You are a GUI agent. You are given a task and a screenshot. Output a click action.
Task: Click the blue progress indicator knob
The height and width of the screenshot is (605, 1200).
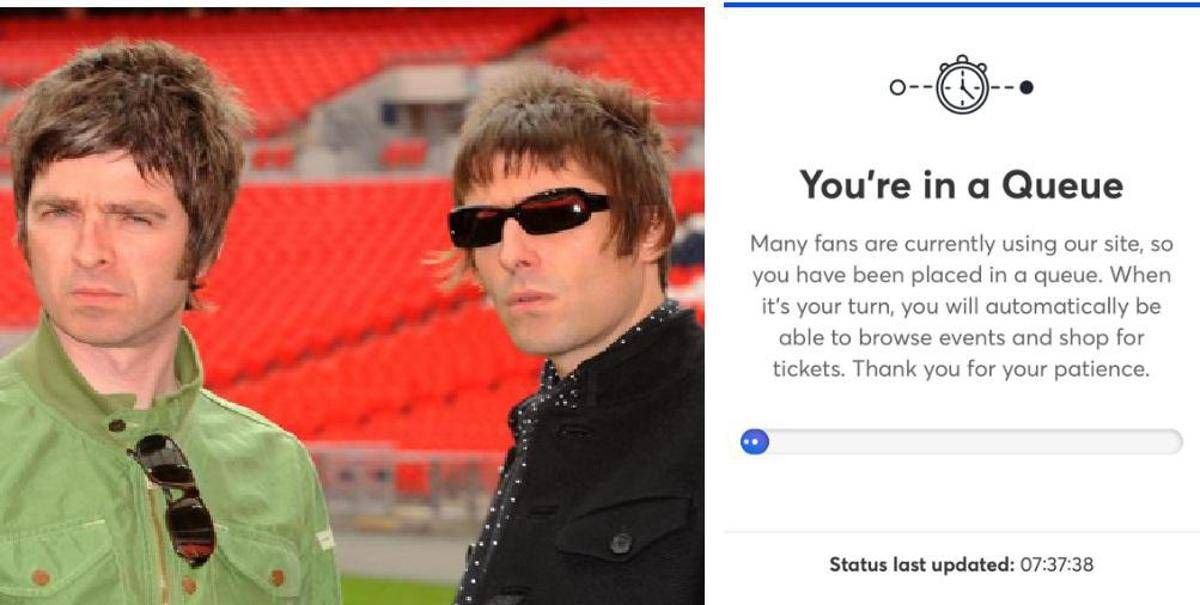click(755, 441)
